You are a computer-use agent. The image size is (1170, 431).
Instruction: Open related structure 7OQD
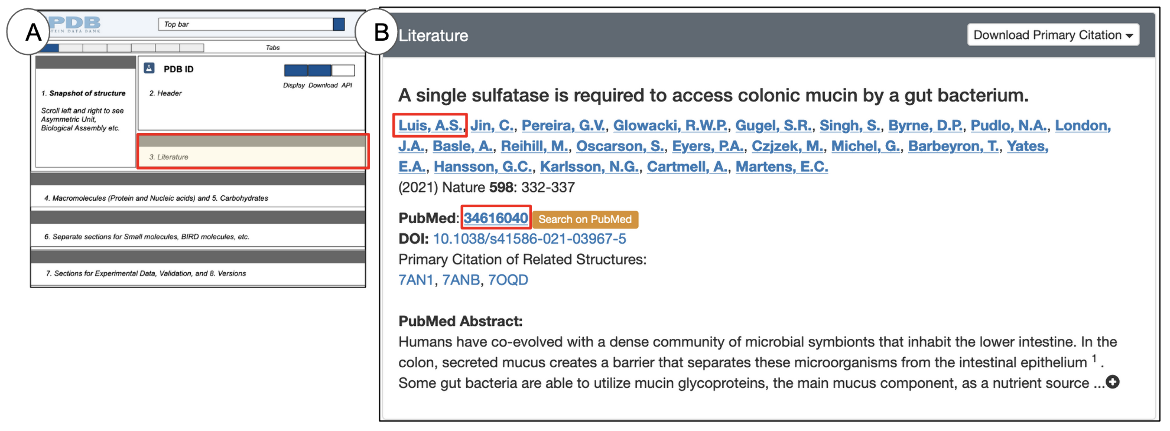[507, 280]
